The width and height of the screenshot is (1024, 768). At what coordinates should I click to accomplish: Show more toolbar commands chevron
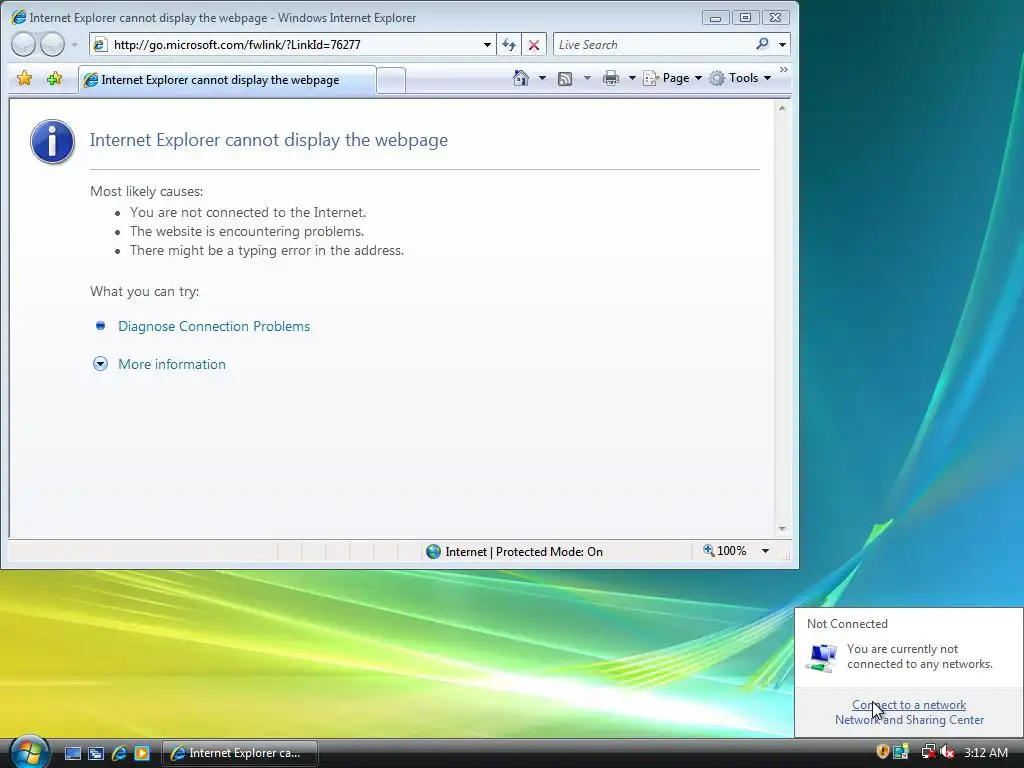(x=784, y=69)
